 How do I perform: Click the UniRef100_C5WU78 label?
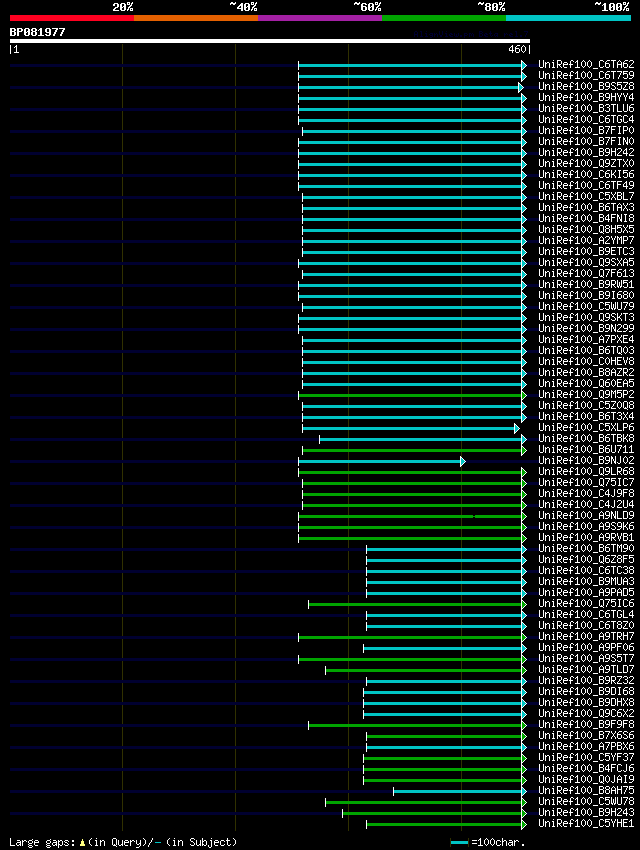(586, 802)
